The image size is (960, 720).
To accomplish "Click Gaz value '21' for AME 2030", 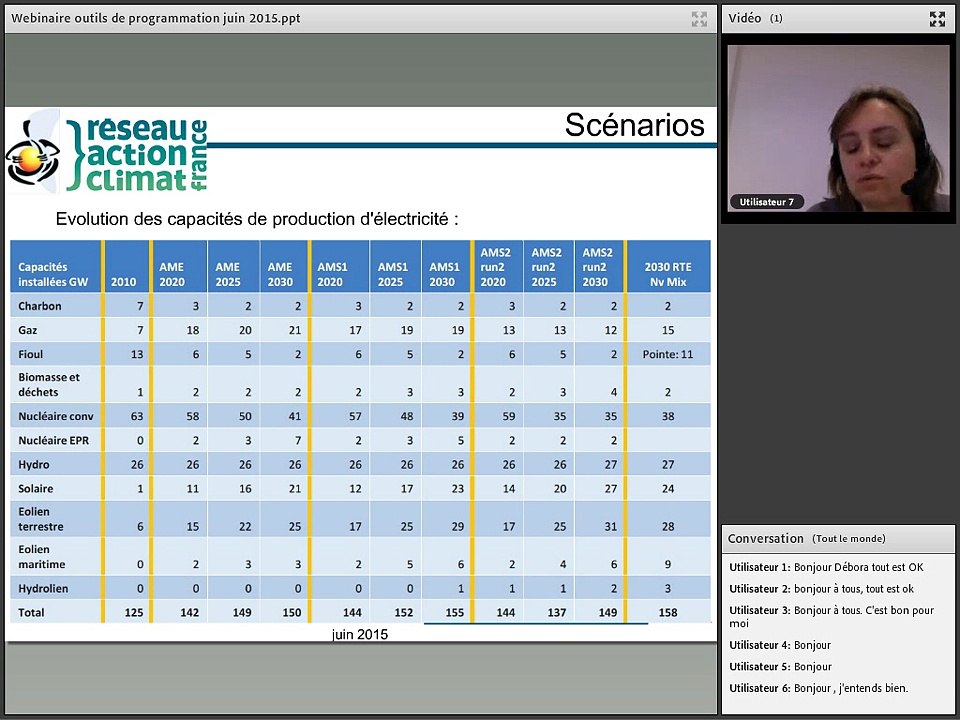I will click(295, 331).
